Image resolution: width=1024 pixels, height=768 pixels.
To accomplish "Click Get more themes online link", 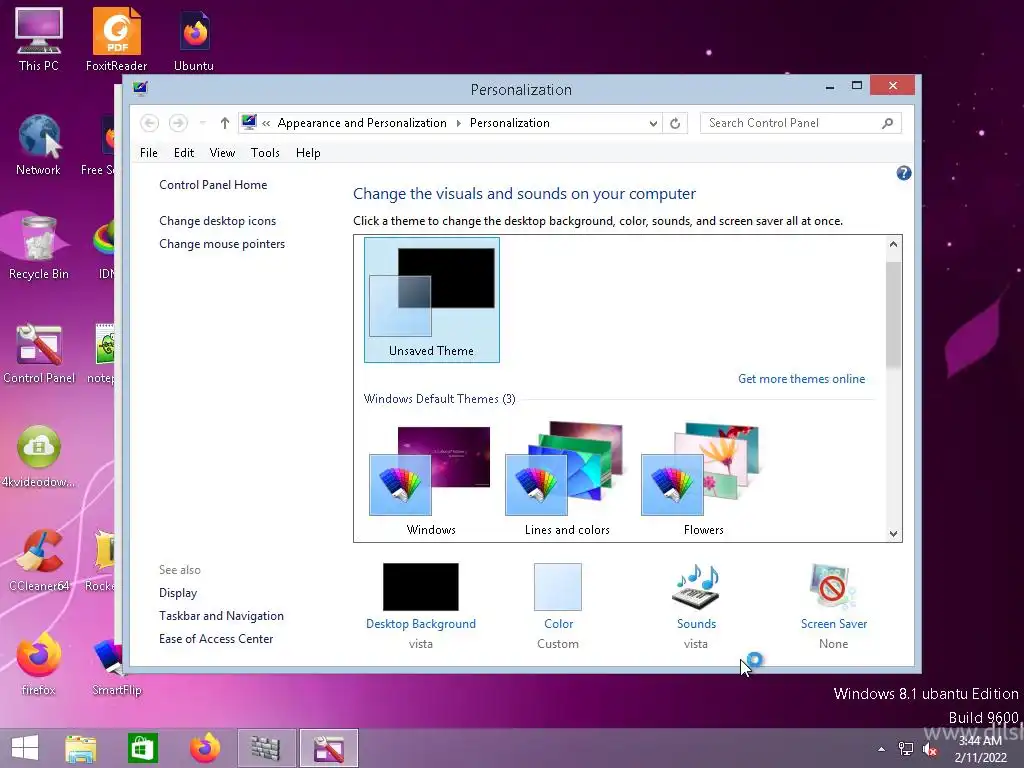I will click(801, 379).
